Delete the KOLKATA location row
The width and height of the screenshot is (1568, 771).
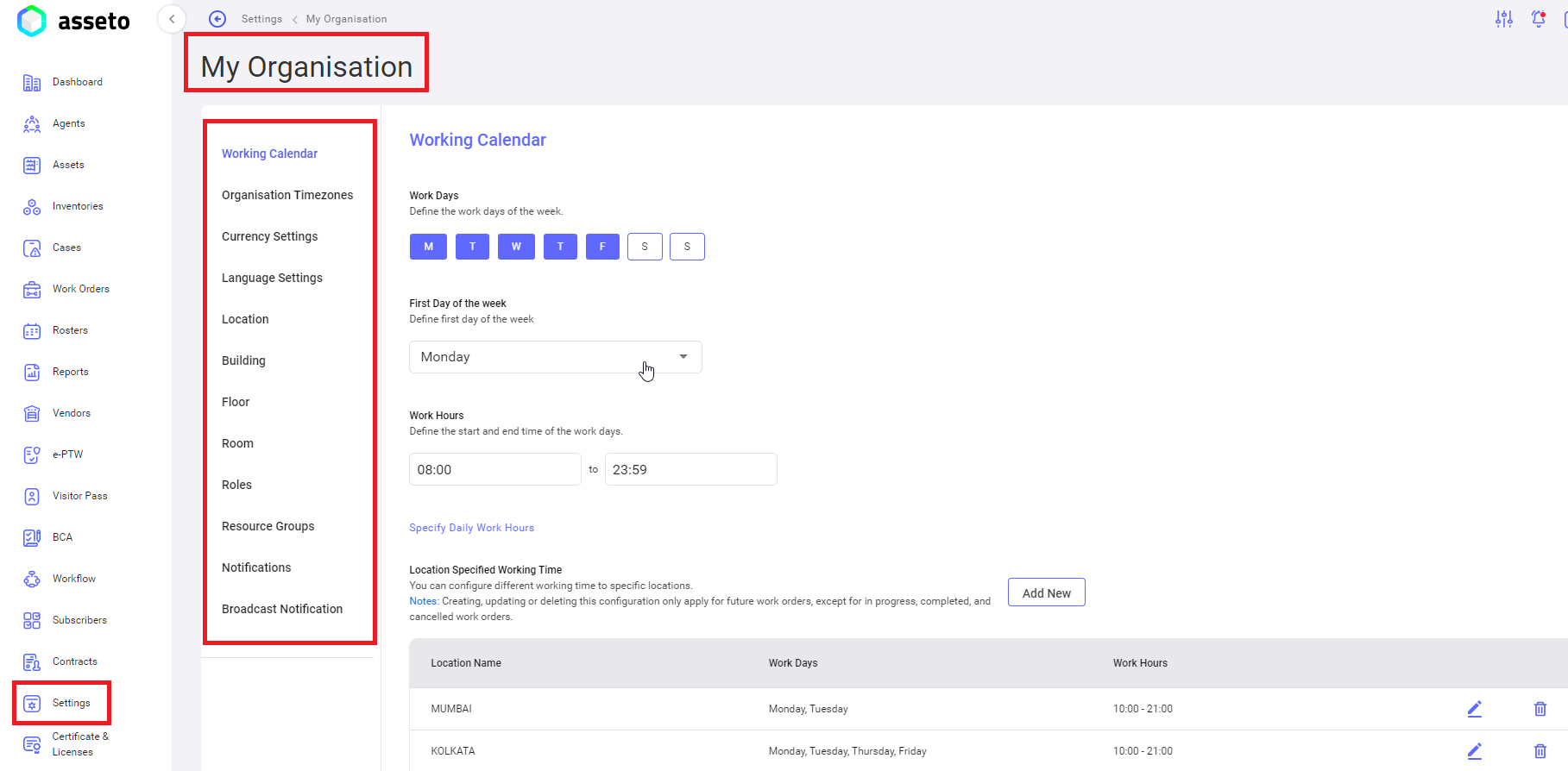coord(1540,751)
